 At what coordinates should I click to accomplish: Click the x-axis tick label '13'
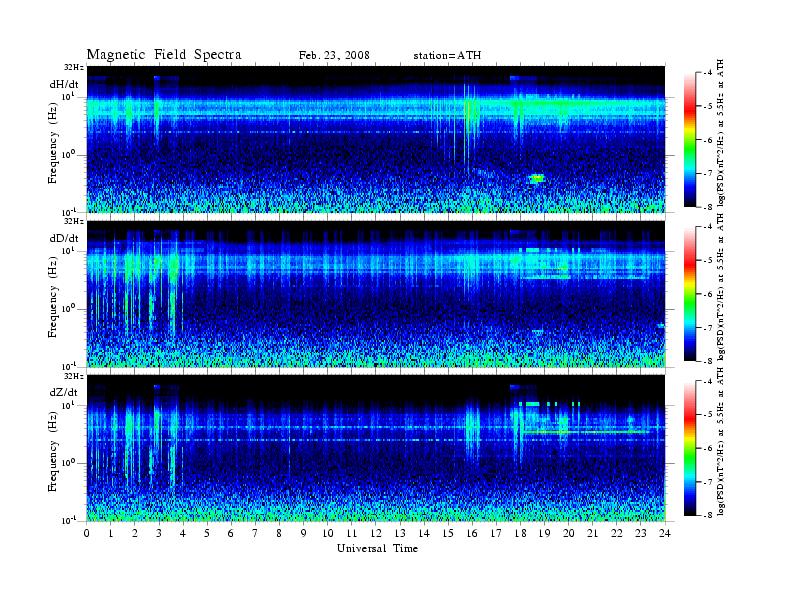400,533
